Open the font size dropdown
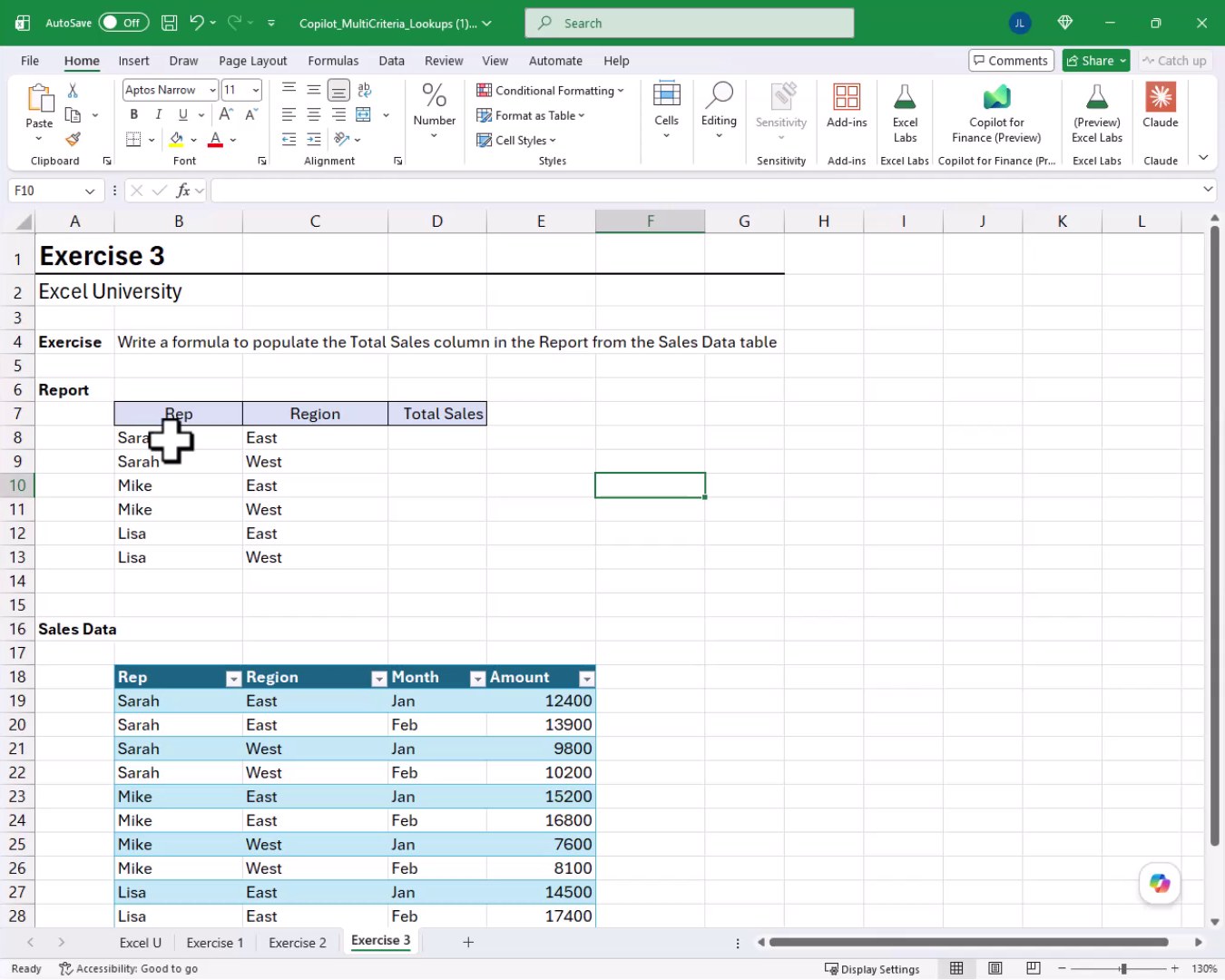 coord(256,90)
